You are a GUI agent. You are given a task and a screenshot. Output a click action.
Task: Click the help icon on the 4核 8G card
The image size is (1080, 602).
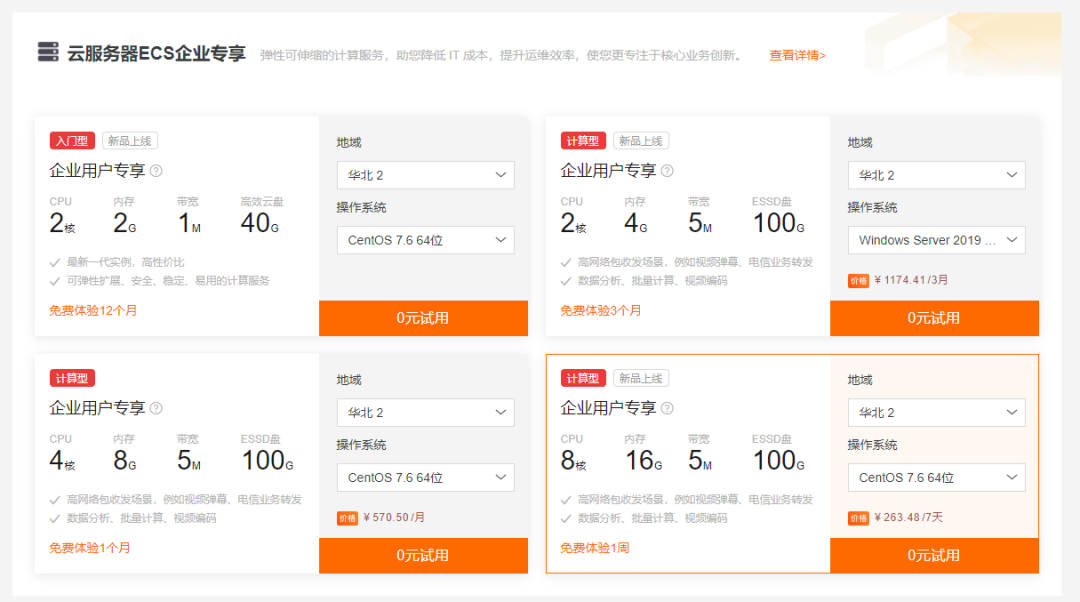pyautogui.click(x=156, y=408)
